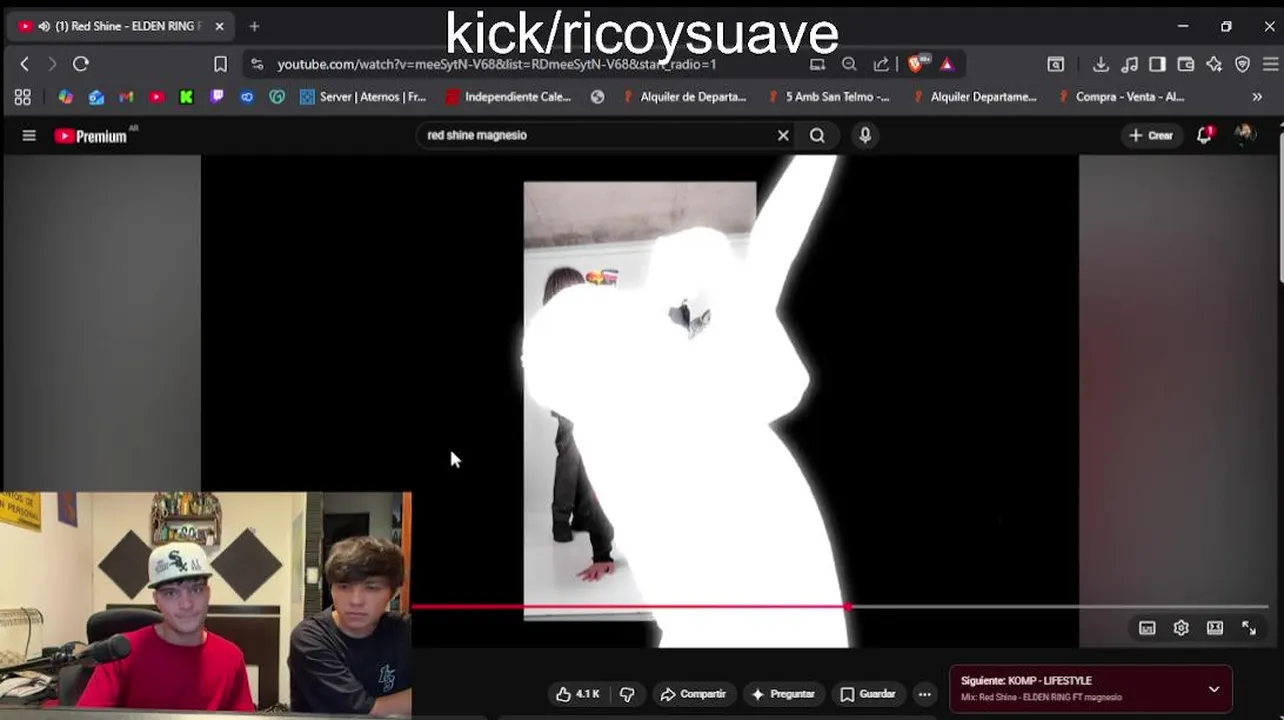The image size is (1284, 720).
Task: Open Brave Shields lion icon
Action: 916,64
